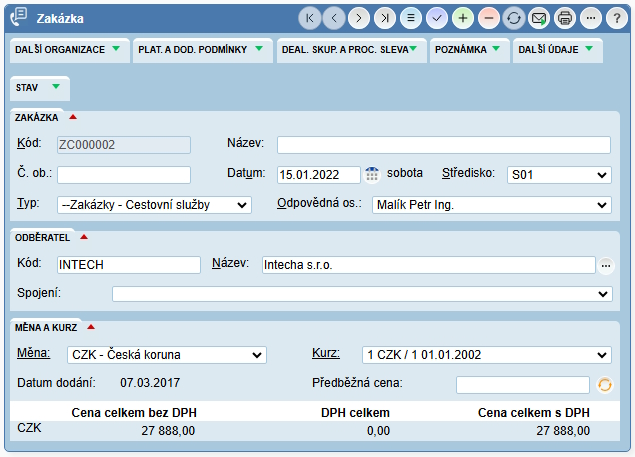This screenshot has height=457, width=635.
Task: Collapse the Zakázka section
Action: pyautogui.click(x=73, y=117)
